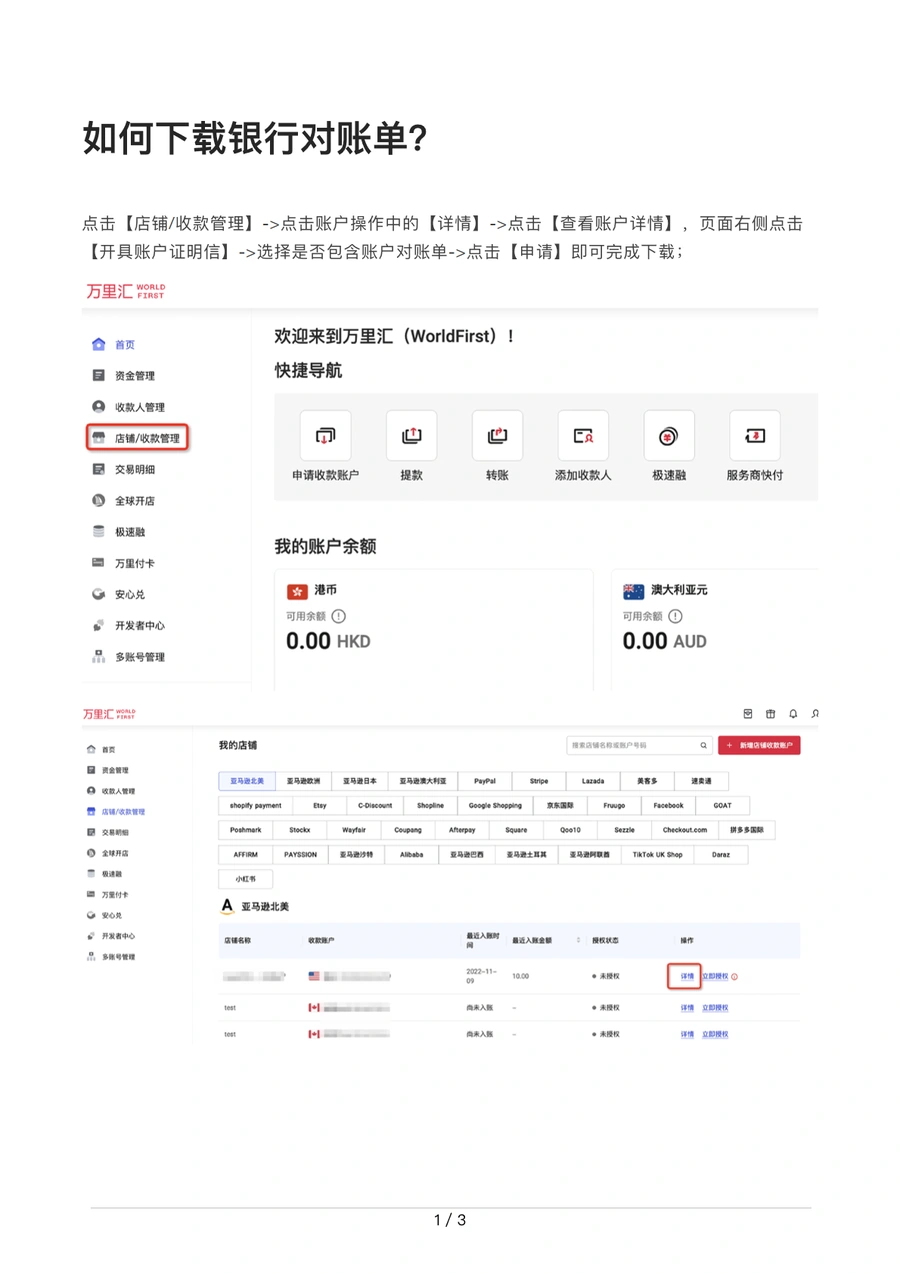The height and width of the screenshot is (1273, 900).
Task: Click the 服务商快付 quick navigation icon
Action: pyautogui.click(x=755, y=436)
